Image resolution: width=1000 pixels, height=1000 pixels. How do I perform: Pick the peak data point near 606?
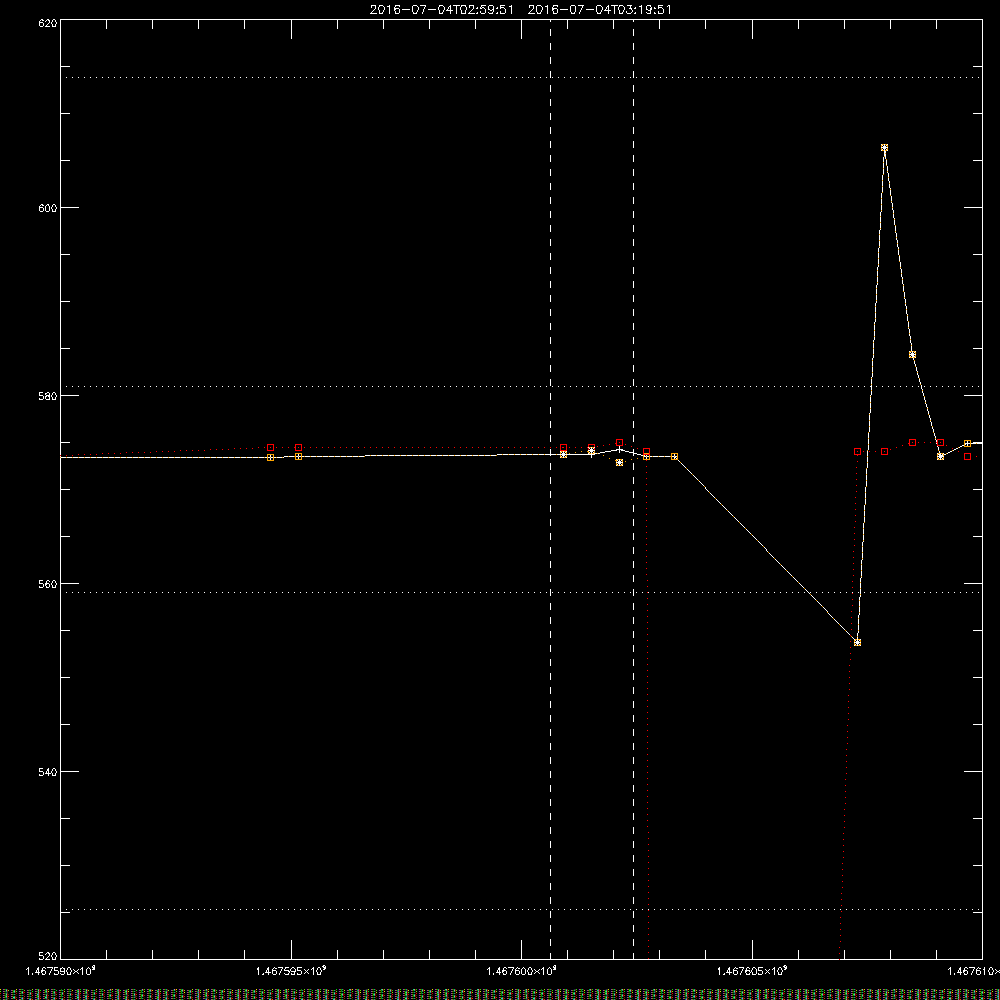point(884,147)
